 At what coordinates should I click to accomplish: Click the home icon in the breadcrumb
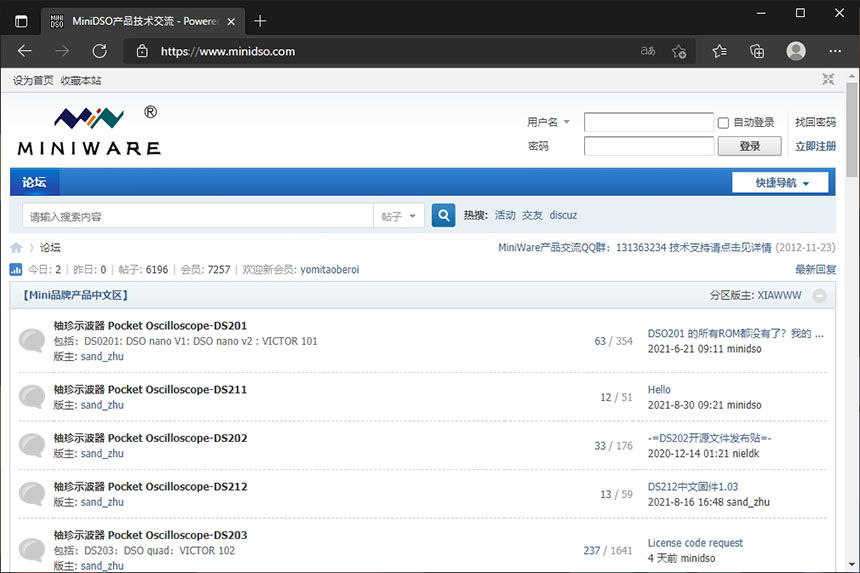coord(16,248)
